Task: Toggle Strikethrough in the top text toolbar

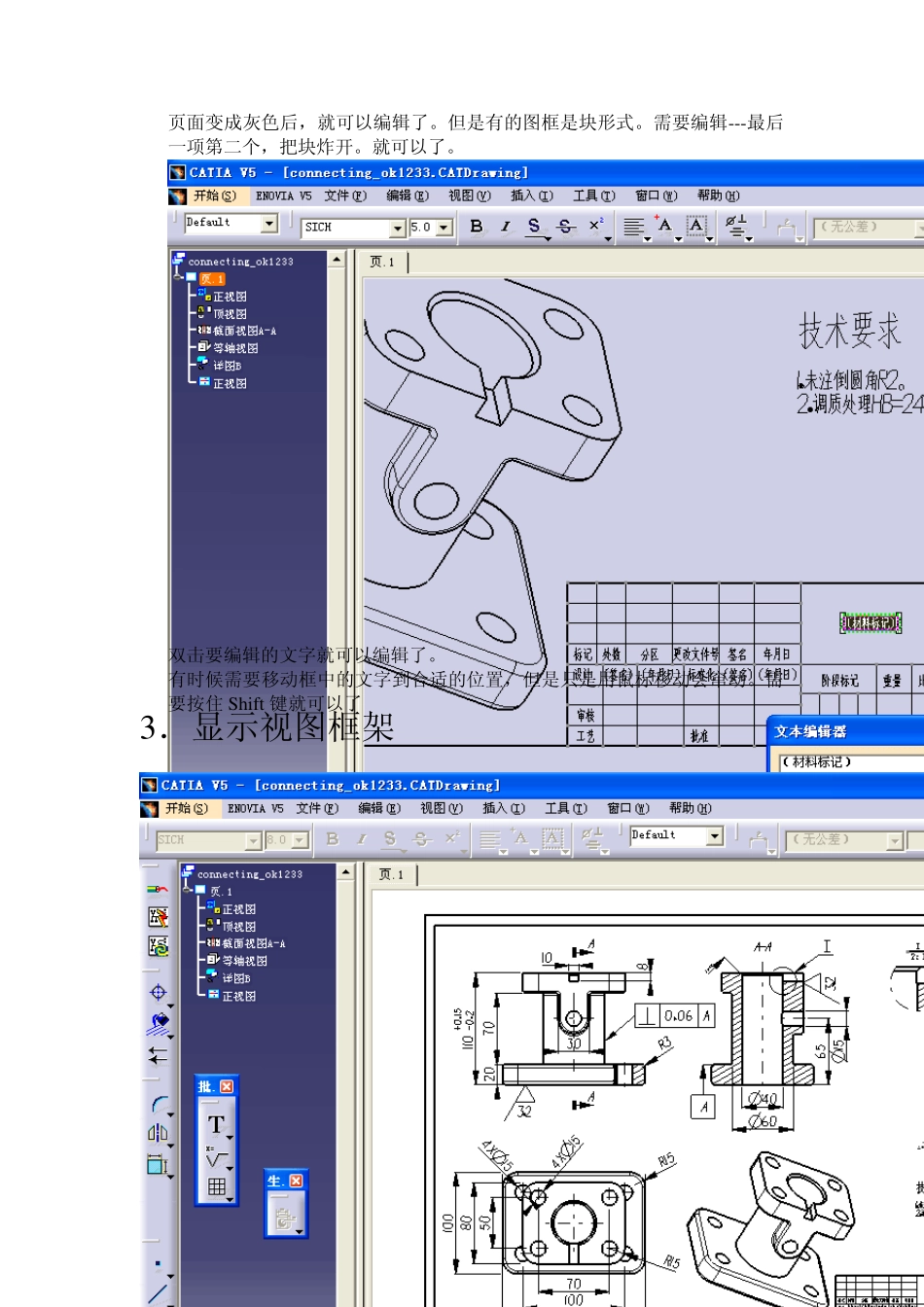Action: pyautogui.click(x=567, y=227)
